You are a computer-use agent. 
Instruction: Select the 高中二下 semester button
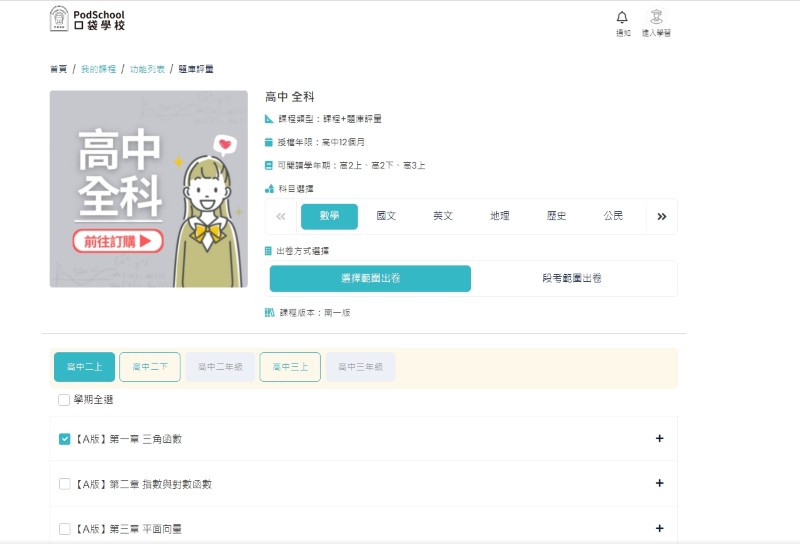pos(149,367)
